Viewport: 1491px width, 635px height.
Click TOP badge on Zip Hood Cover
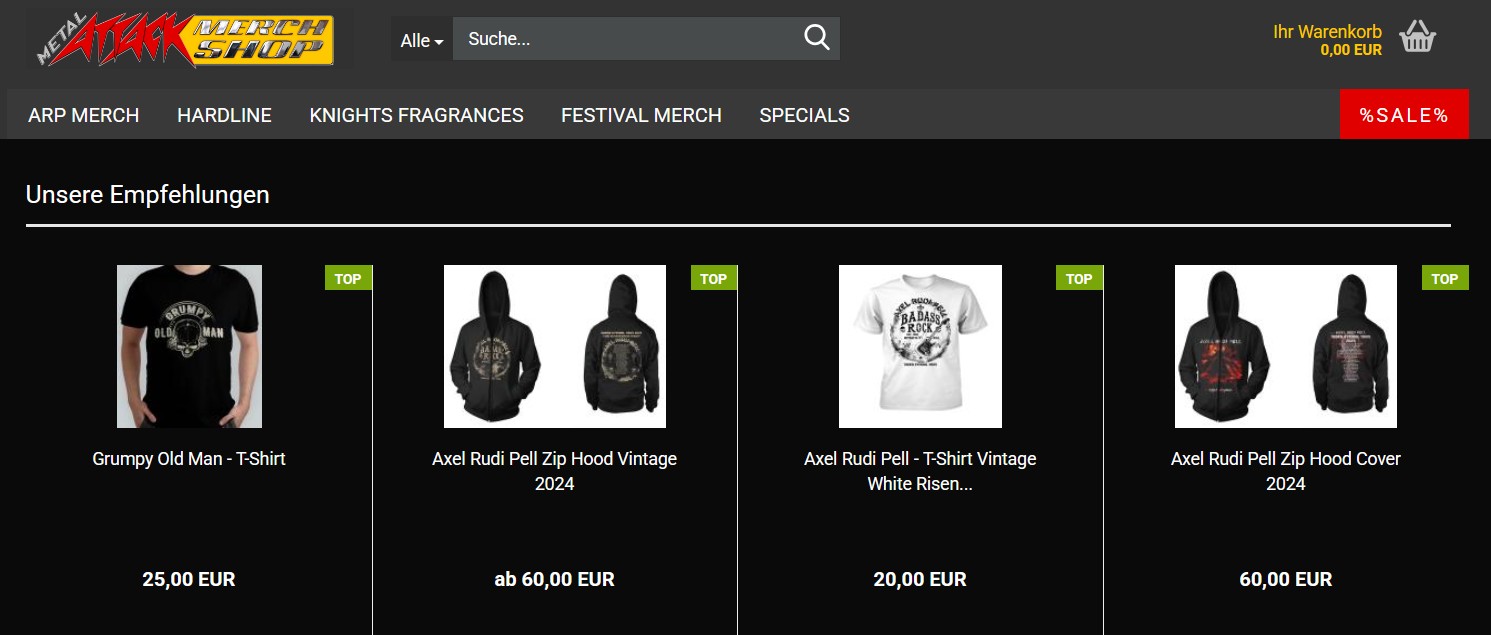tap(1444, 278)
